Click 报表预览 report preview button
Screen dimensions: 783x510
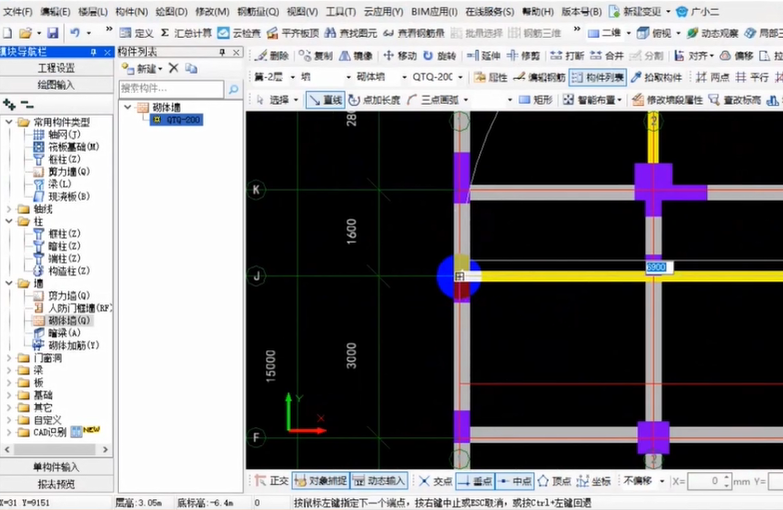click(56, 484)
